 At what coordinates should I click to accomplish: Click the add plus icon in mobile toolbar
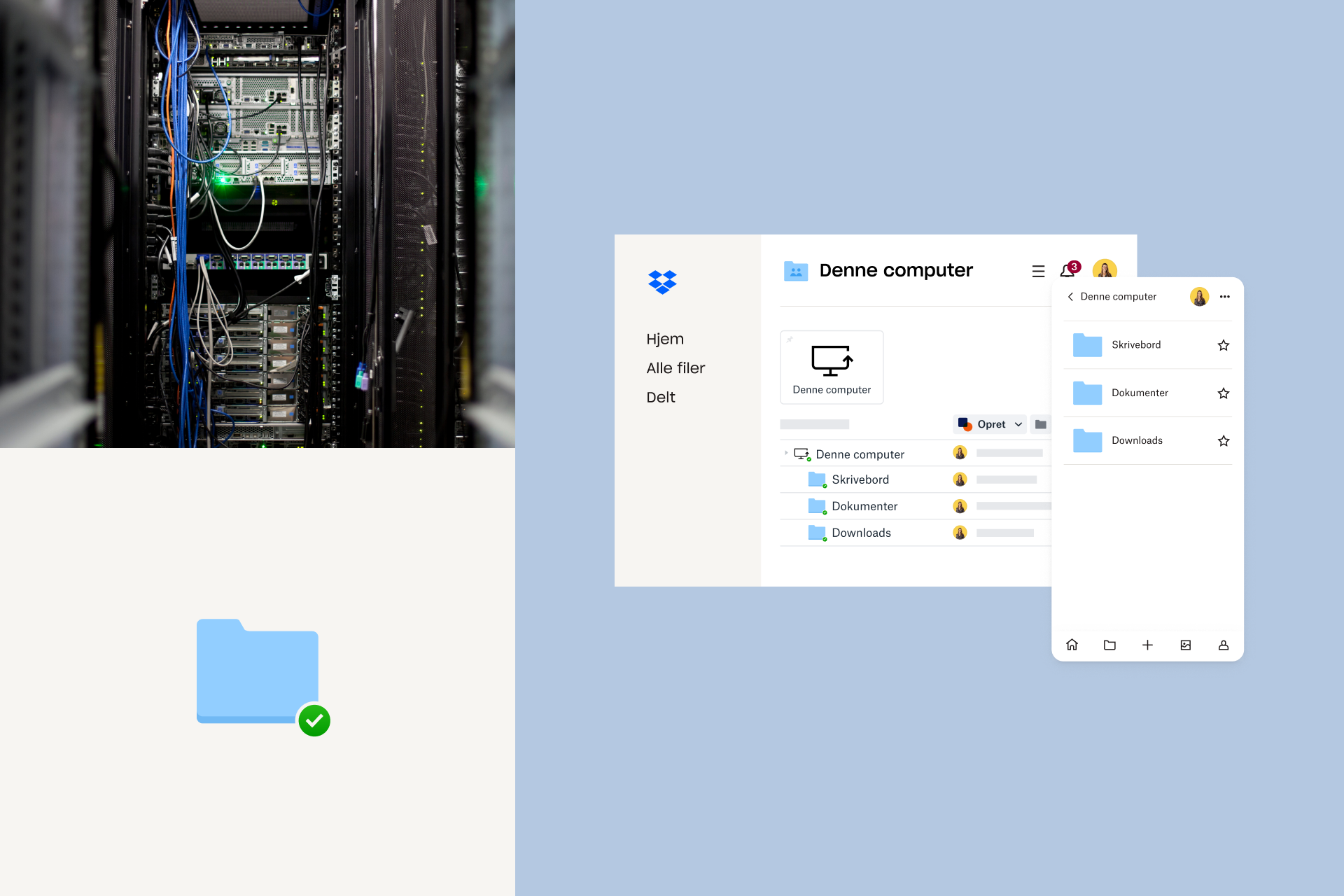click(x=1147, y=644)
